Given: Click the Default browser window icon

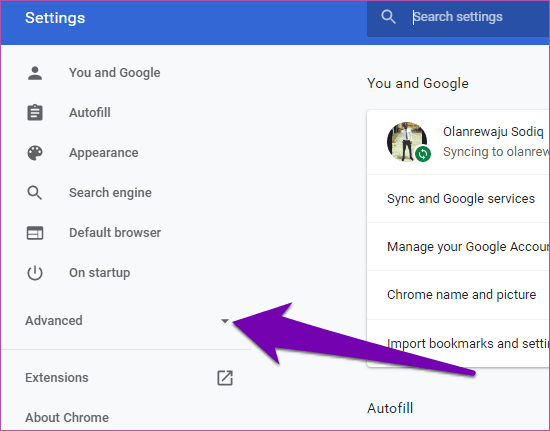Looking at the screenshot, I should (x=35, y=233).
